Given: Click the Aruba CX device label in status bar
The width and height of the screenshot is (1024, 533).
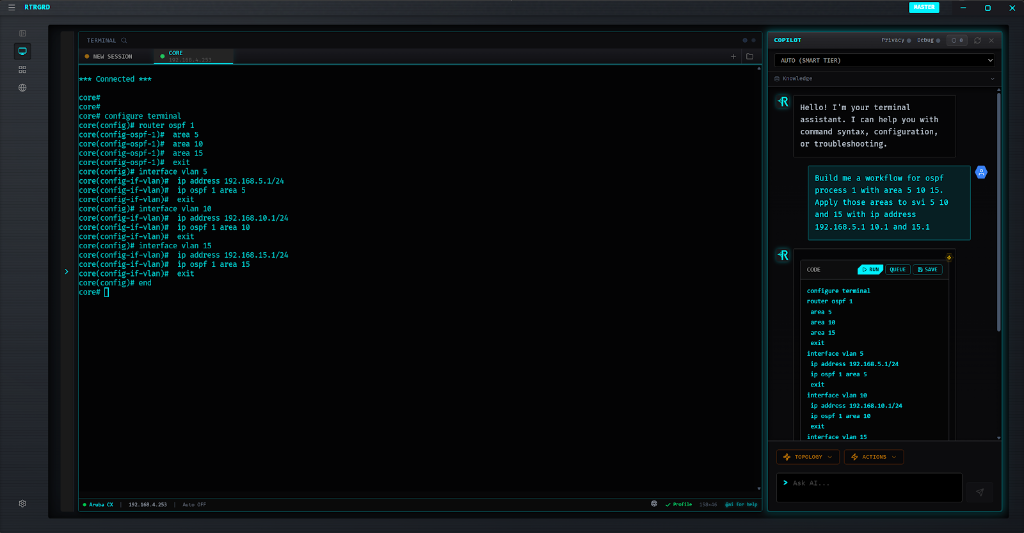Looking at the screenshot, I should coord(99,504).
